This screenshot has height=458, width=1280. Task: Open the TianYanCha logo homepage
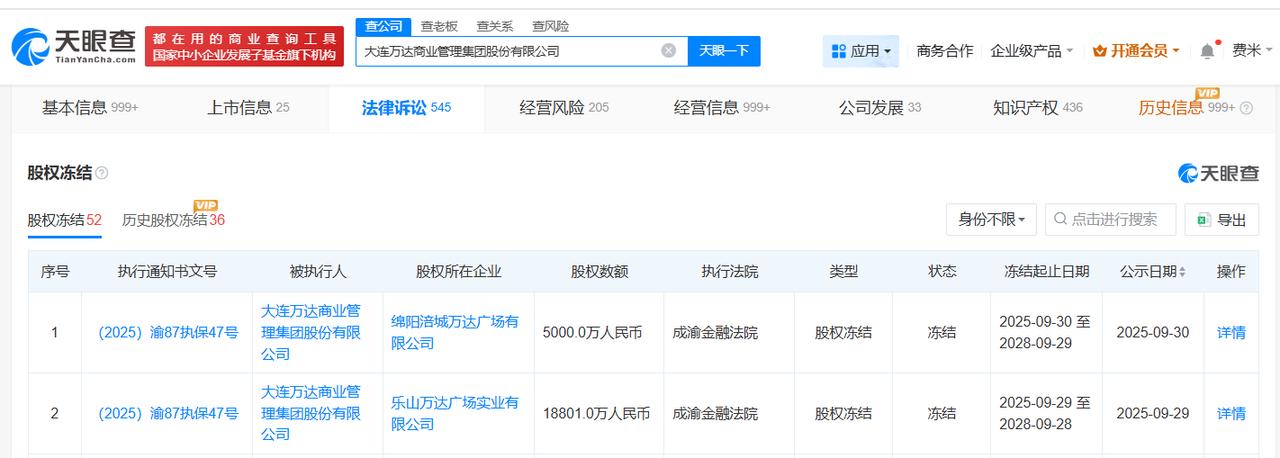point(73,46)
